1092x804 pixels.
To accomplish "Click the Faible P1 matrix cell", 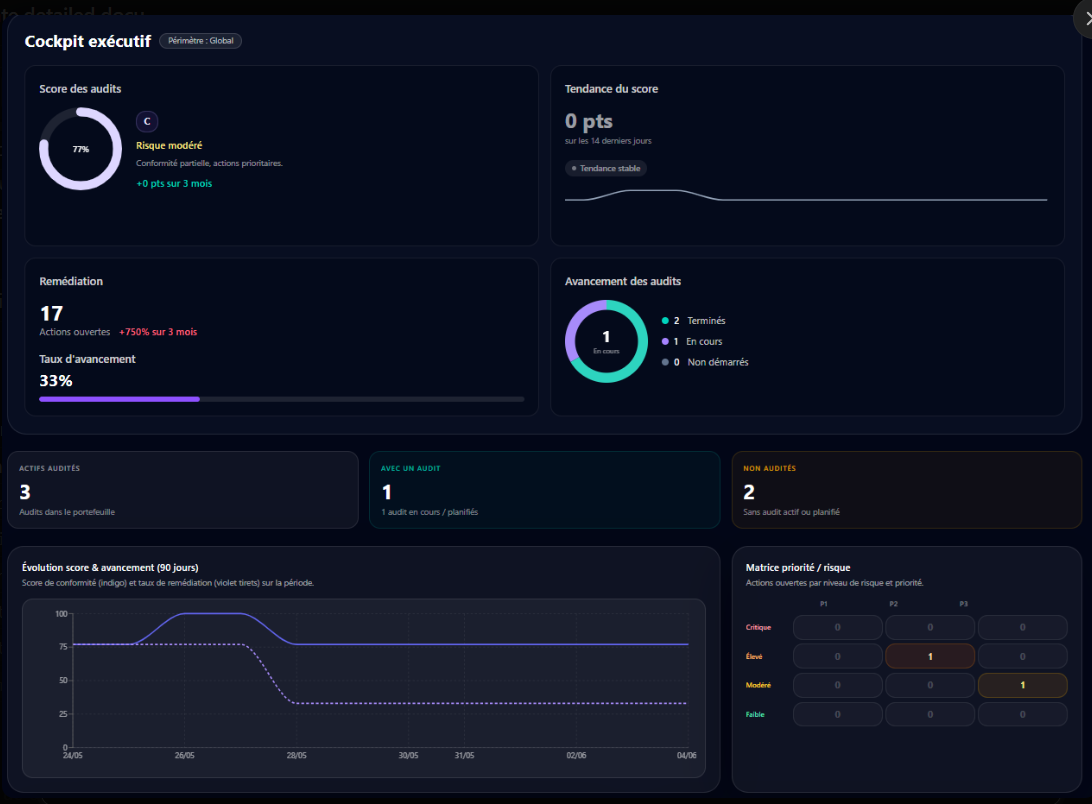I will point(838,714).
